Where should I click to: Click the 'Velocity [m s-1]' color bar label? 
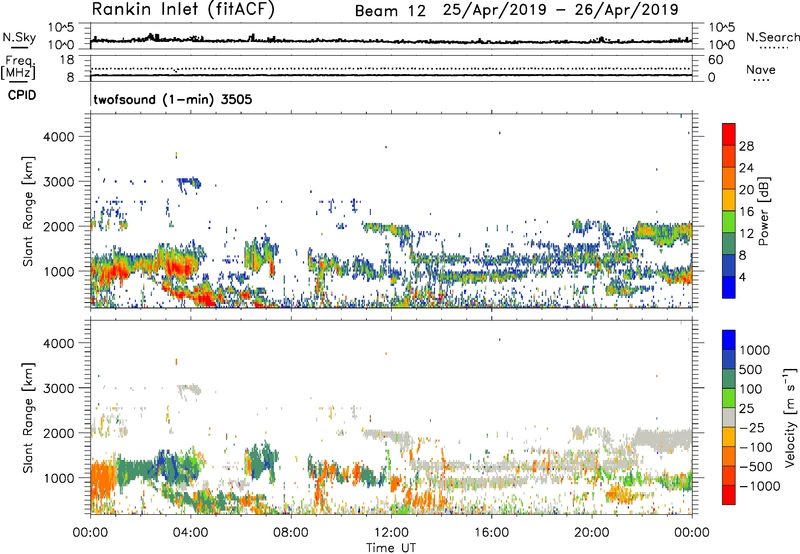tap(790, 417)
